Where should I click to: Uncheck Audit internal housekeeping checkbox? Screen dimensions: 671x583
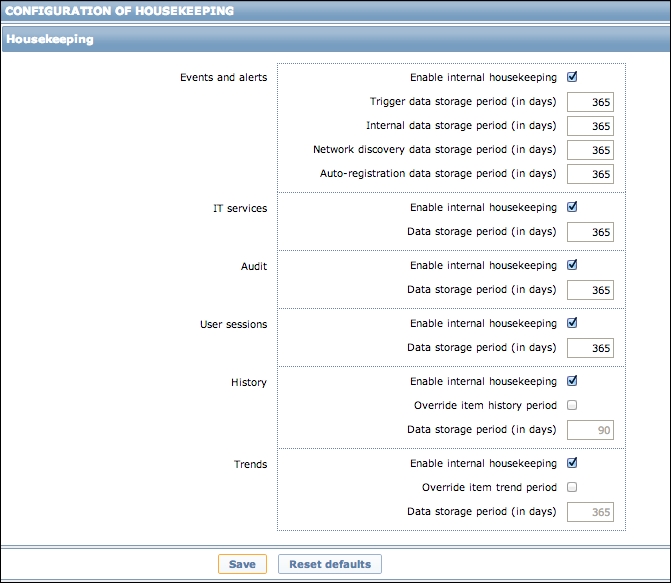point(572,266)
